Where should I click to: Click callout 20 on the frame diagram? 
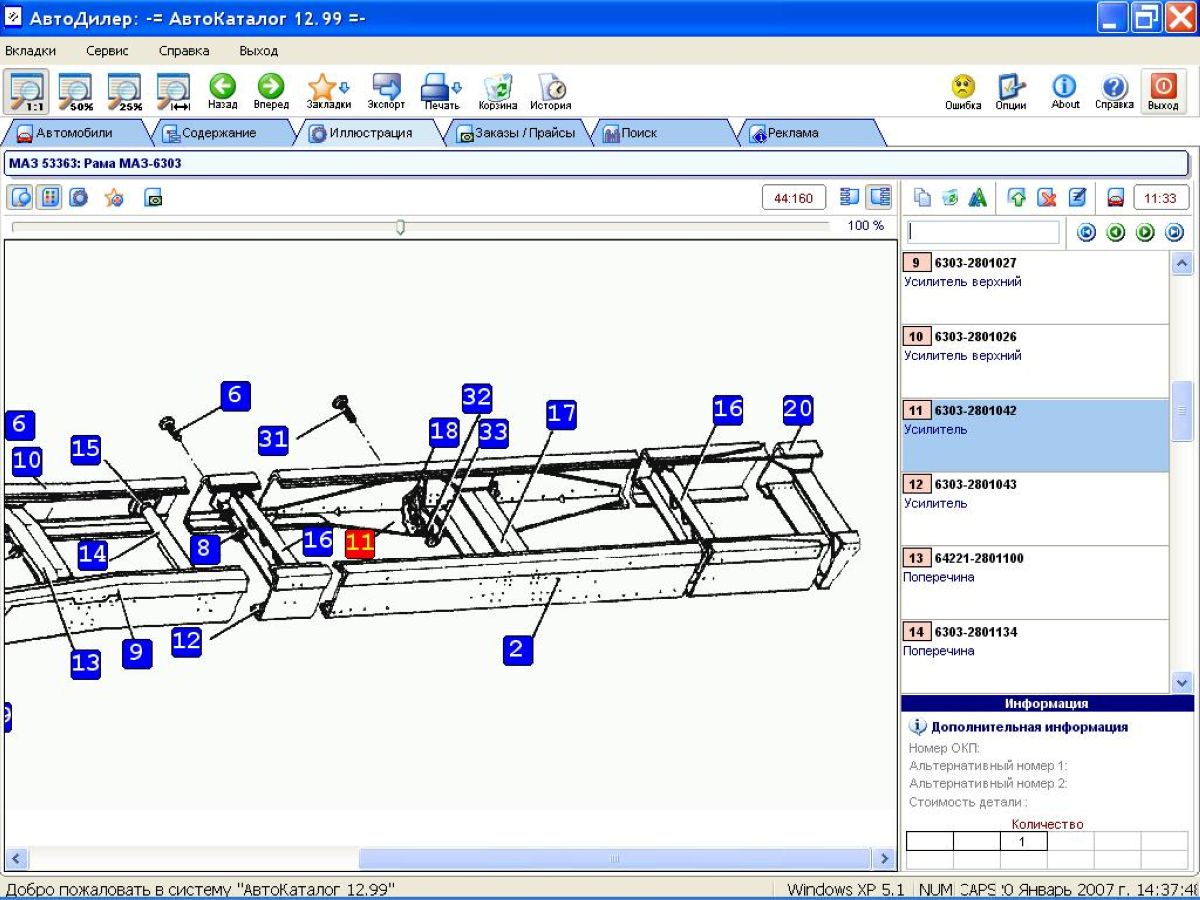coord(798,409)
